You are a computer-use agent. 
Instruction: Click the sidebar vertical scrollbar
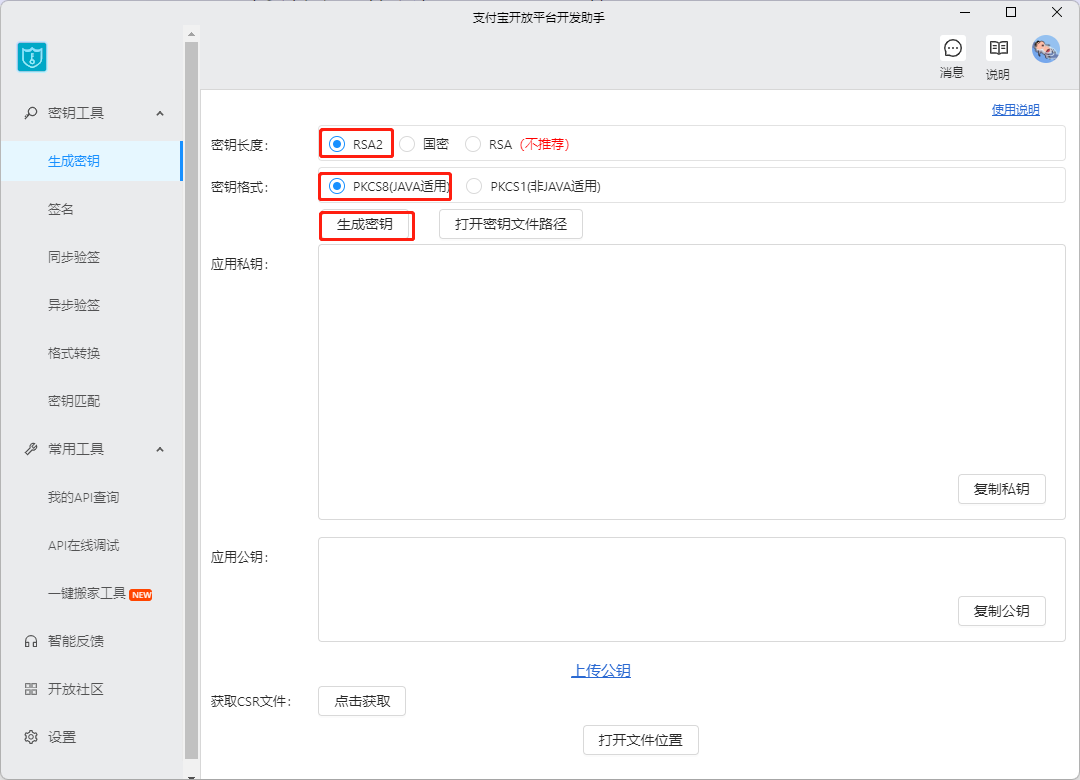click(191, 401)
